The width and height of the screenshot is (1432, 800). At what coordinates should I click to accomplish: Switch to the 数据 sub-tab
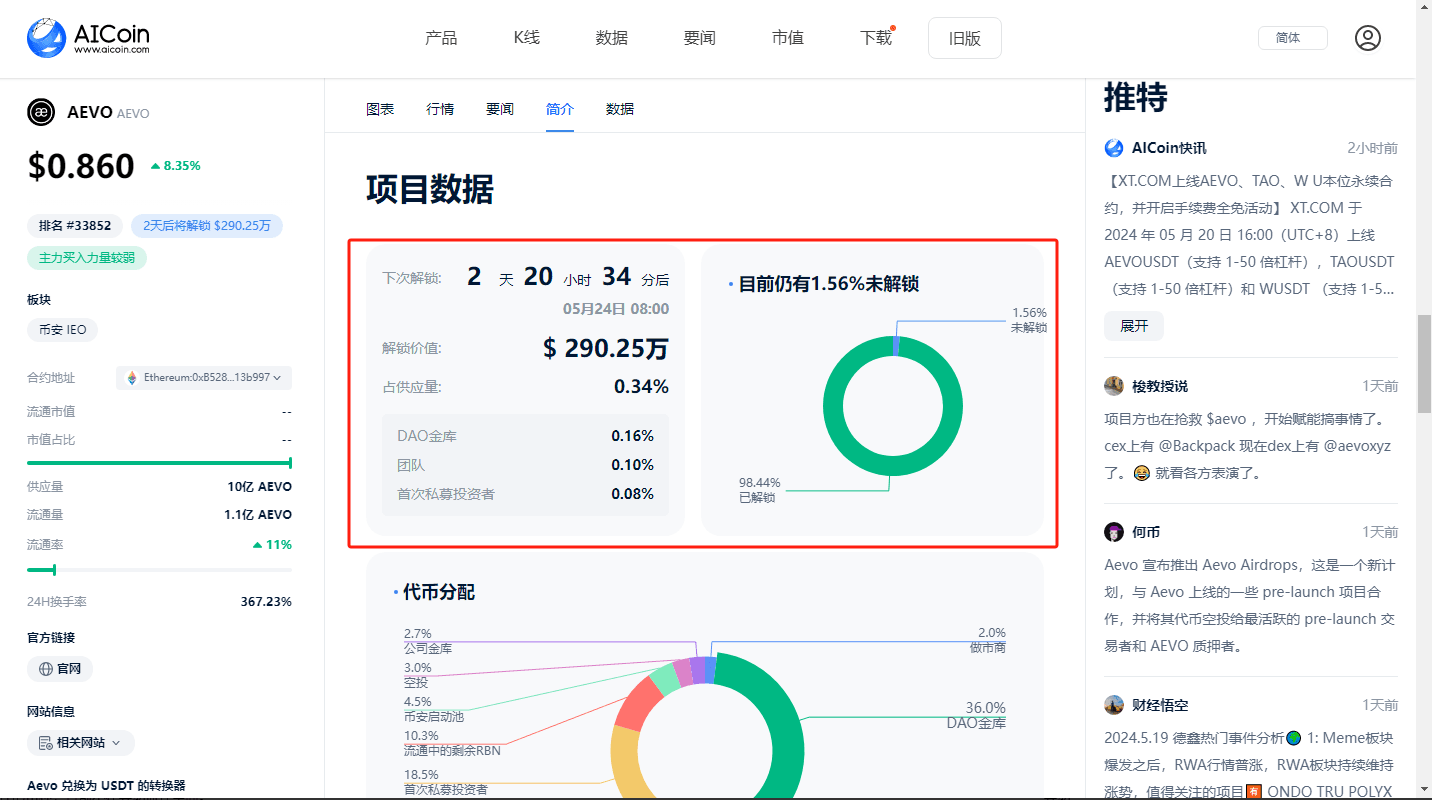pyautogui.click(x=620, y=109)
